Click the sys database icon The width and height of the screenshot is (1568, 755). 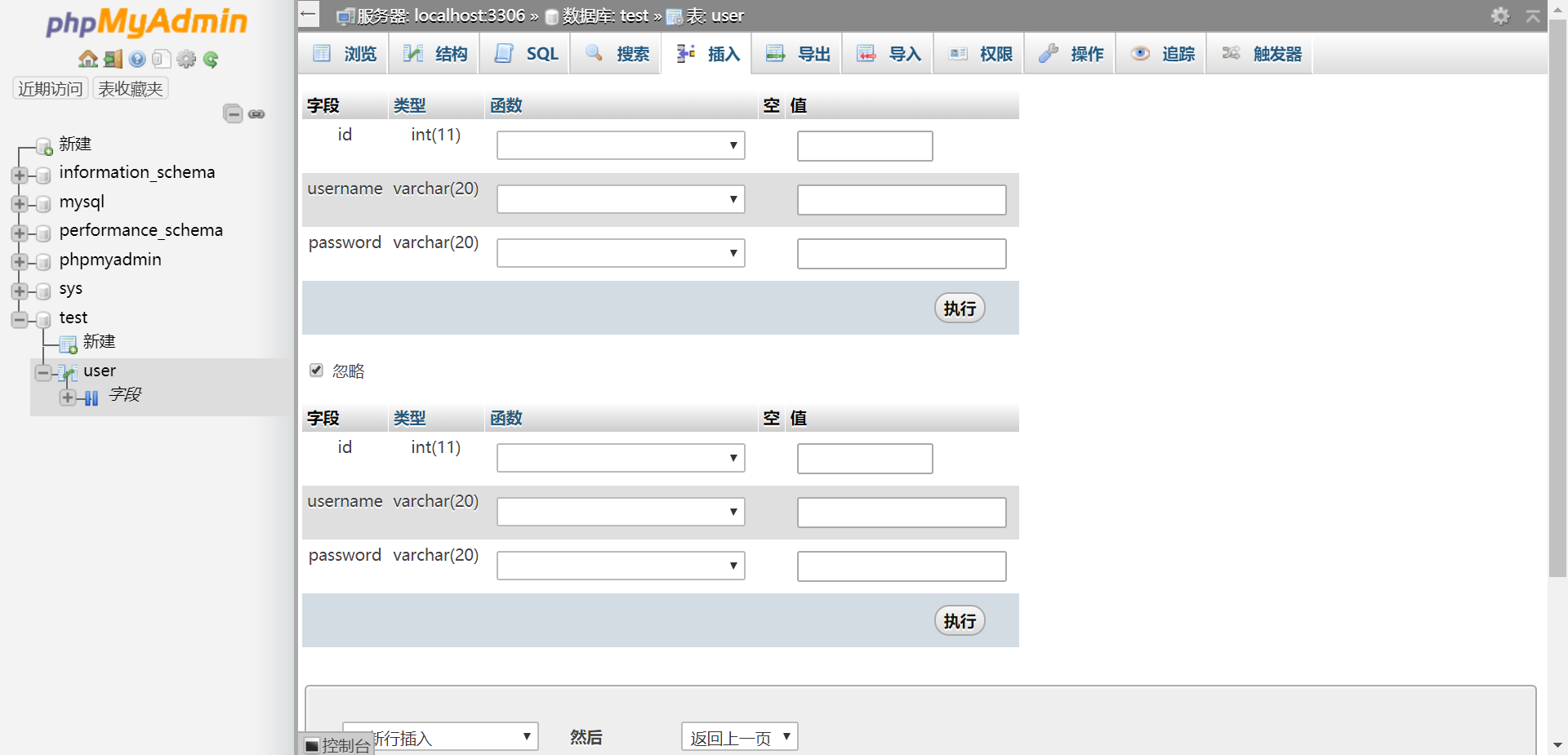click(x=44, y=291)
